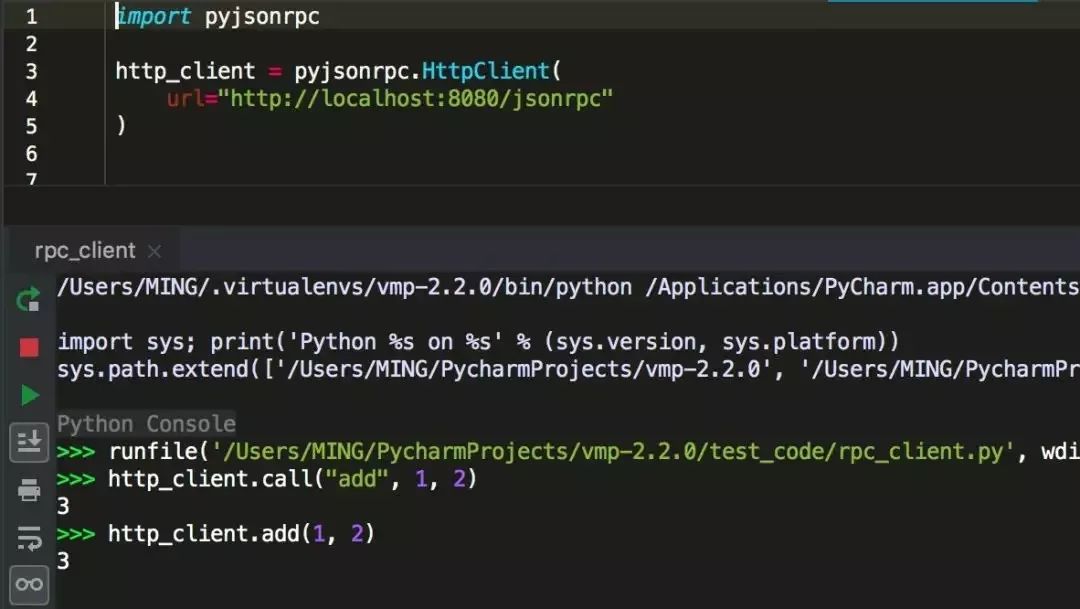Show variables with the glasses icon
1080x609 pixels.
(x=29, y=585)
